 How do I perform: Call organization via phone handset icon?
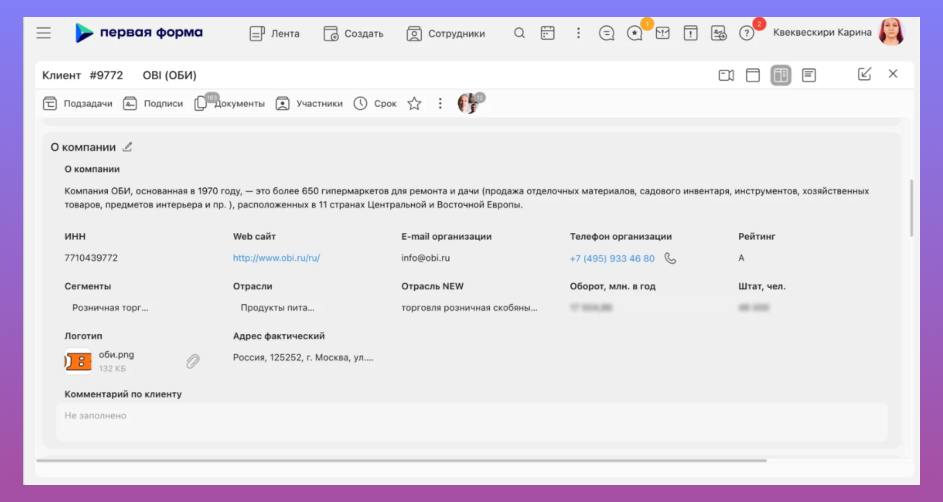pos(670,258)
